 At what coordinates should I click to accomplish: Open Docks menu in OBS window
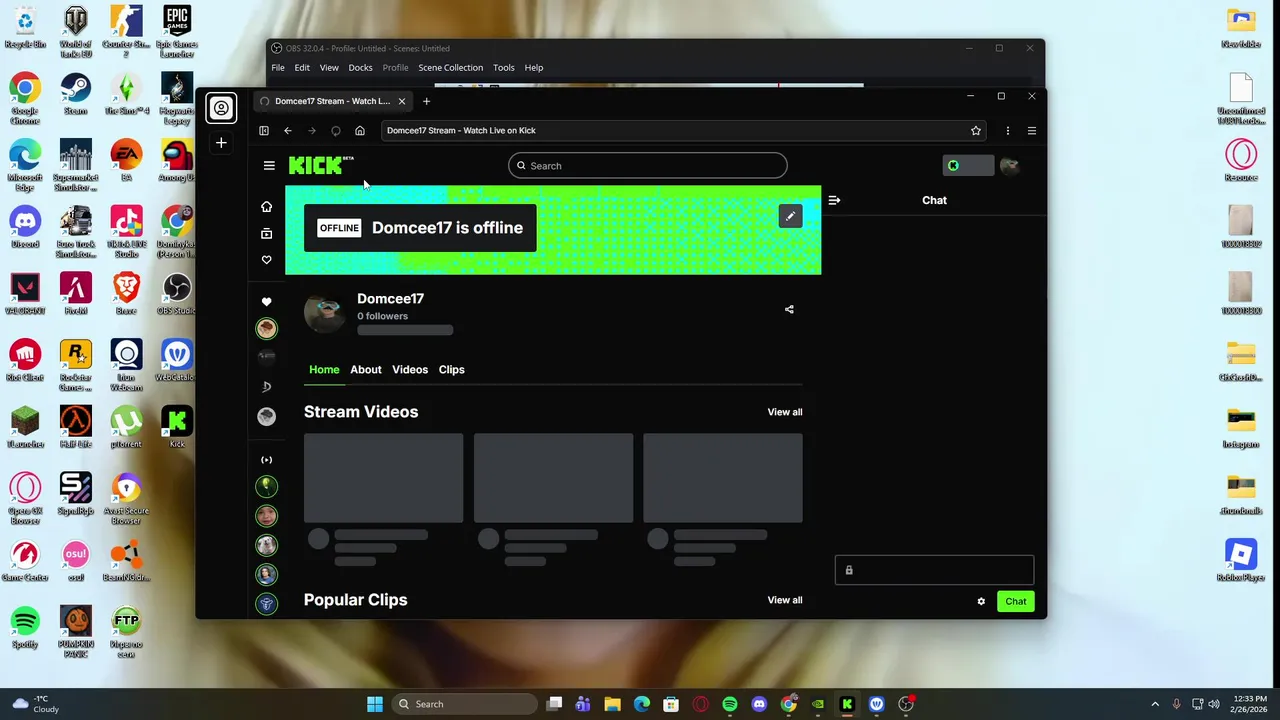[x=360, y=68]
